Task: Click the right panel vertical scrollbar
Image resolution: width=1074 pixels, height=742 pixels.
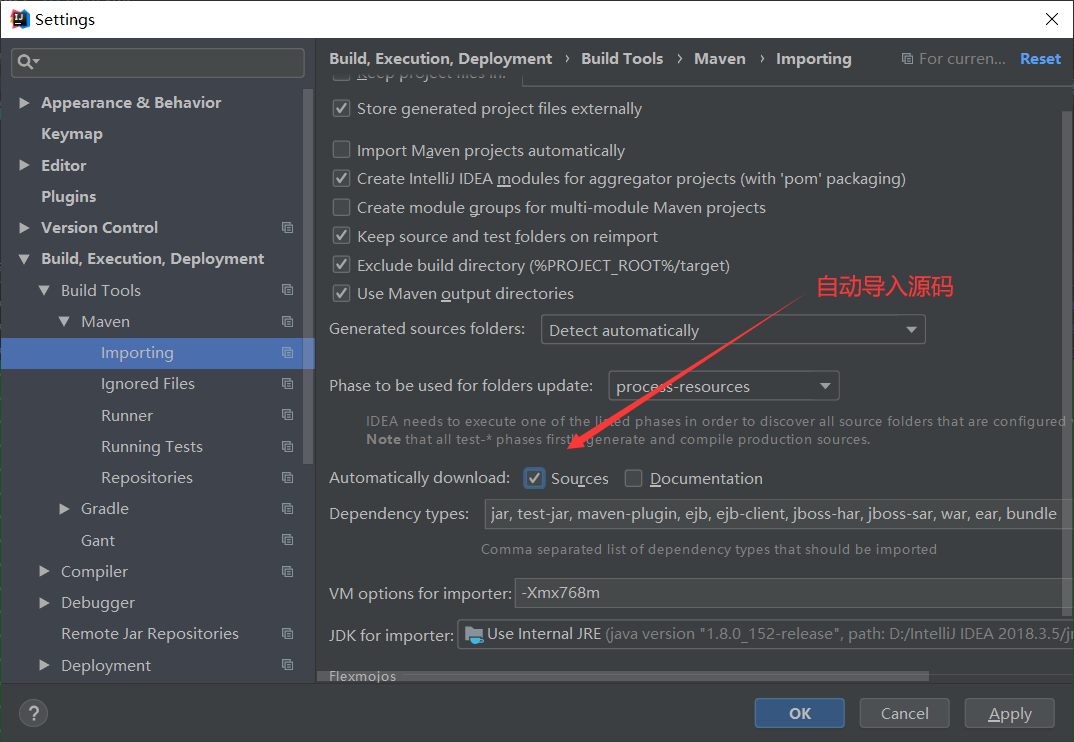Action: click(x=1066, y=363)
